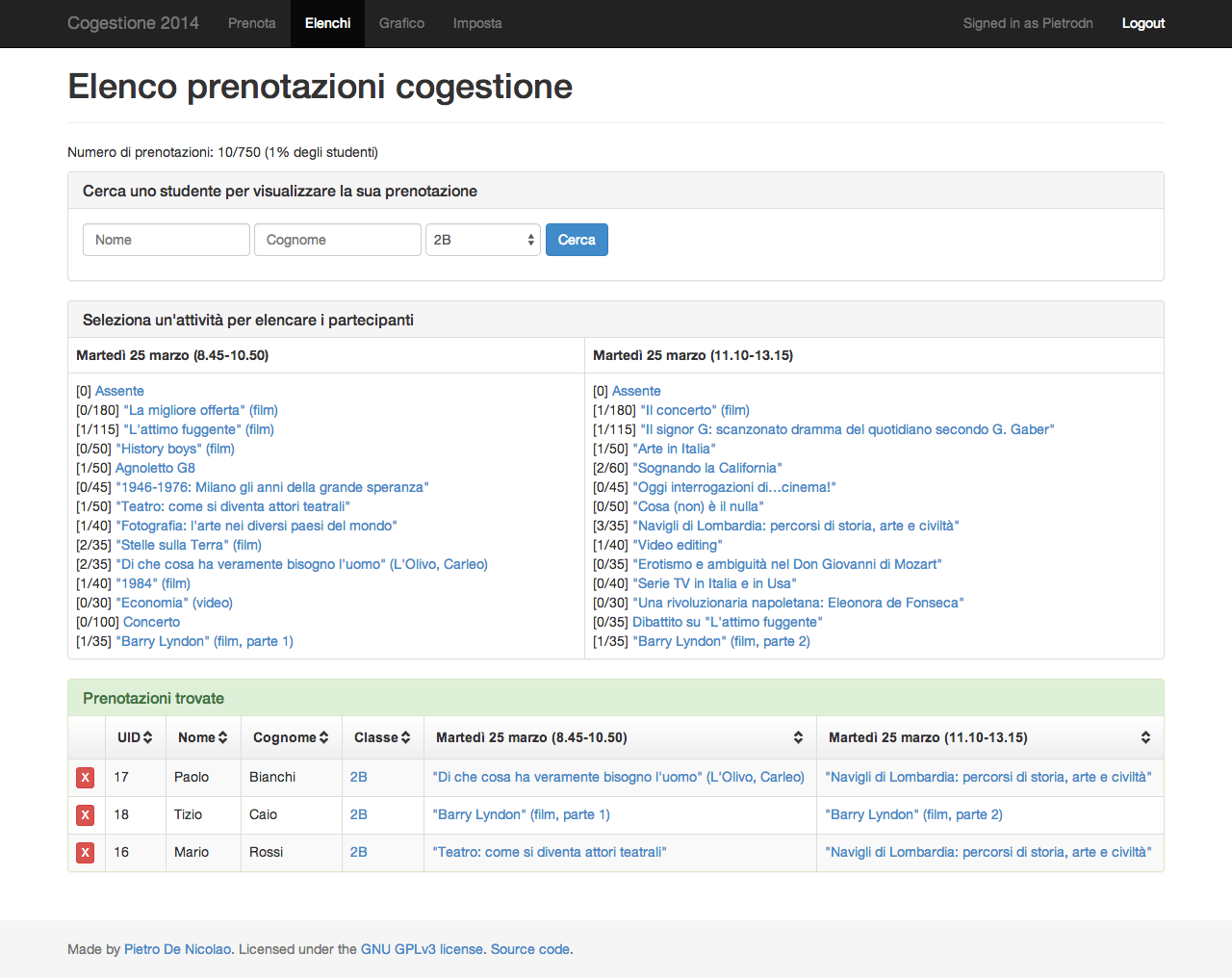Open "Erotismo e ambiguità nel Don Giovanni" activity
Viewport: 1232px width, 979px height.
[787, 564]
